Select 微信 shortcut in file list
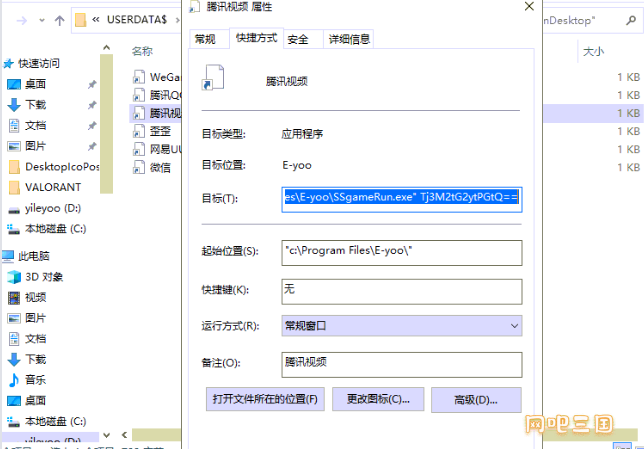 [158, 168]
